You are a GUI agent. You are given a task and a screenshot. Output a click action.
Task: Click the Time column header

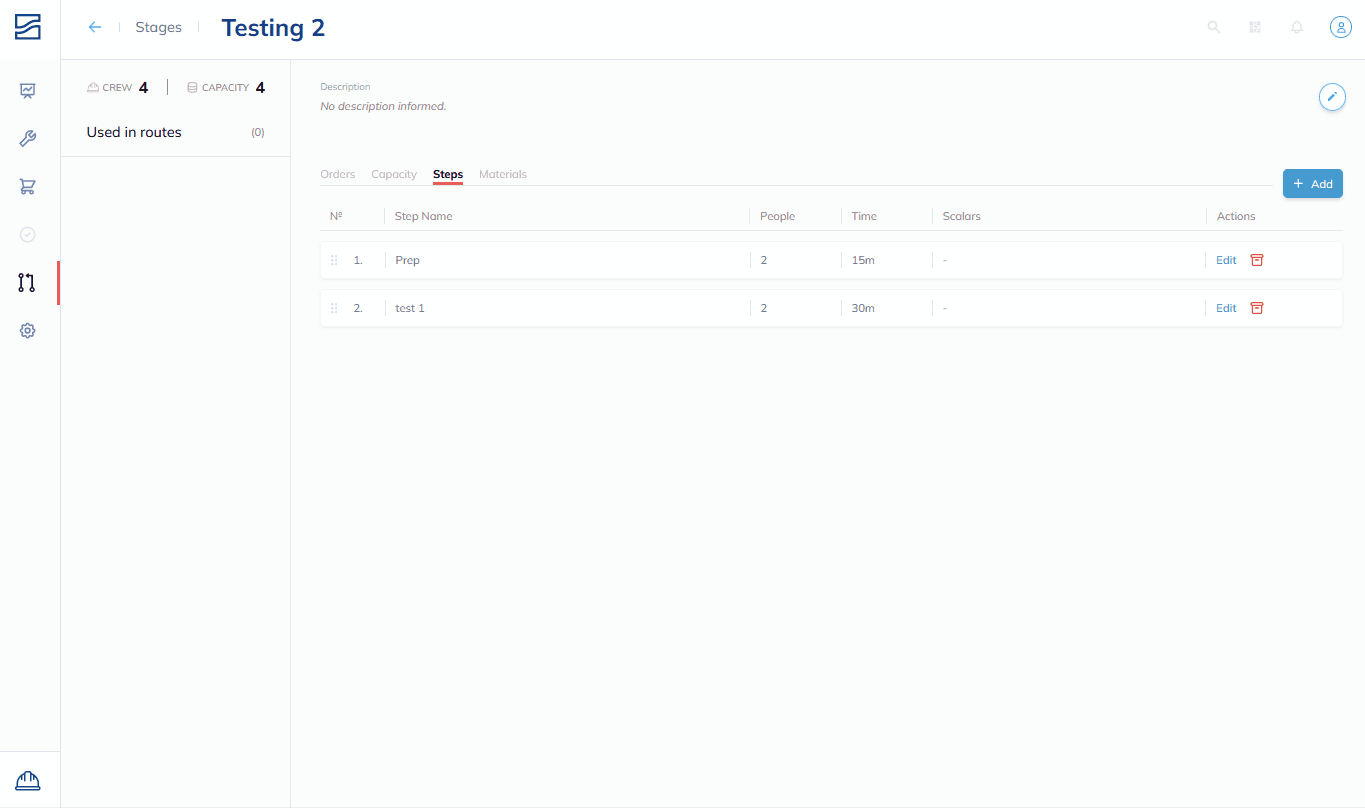pyautogui.click(x=864, y=216)
